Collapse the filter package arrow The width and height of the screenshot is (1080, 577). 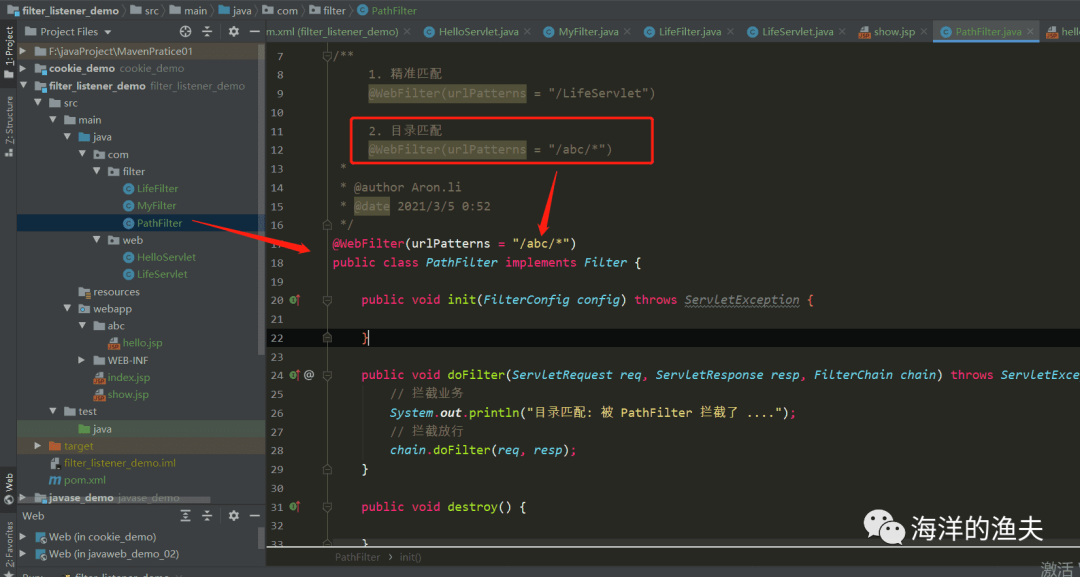click(96, 171)
